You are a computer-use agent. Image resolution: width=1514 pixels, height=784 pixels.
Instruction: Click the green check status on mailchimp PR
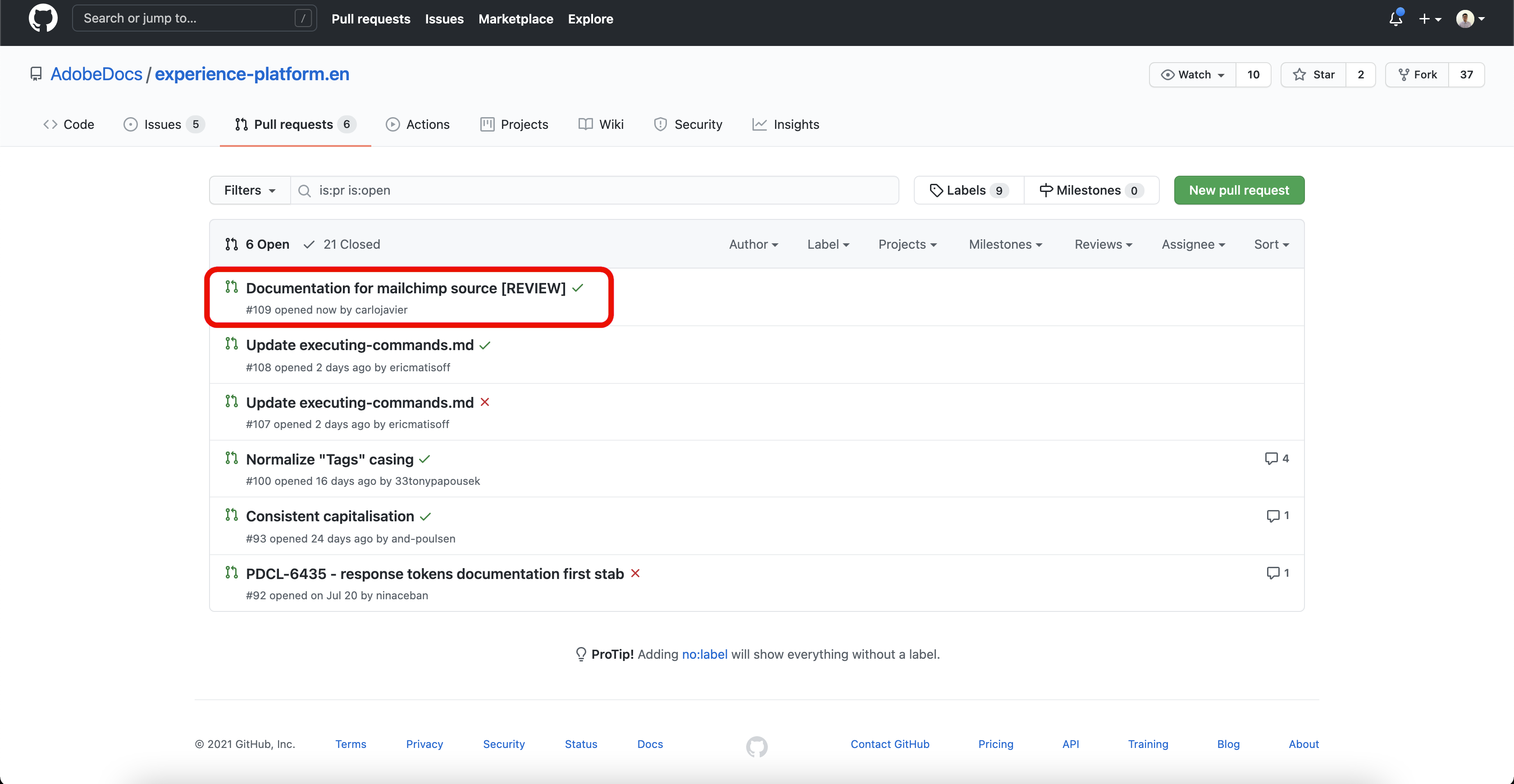(578, 288)
